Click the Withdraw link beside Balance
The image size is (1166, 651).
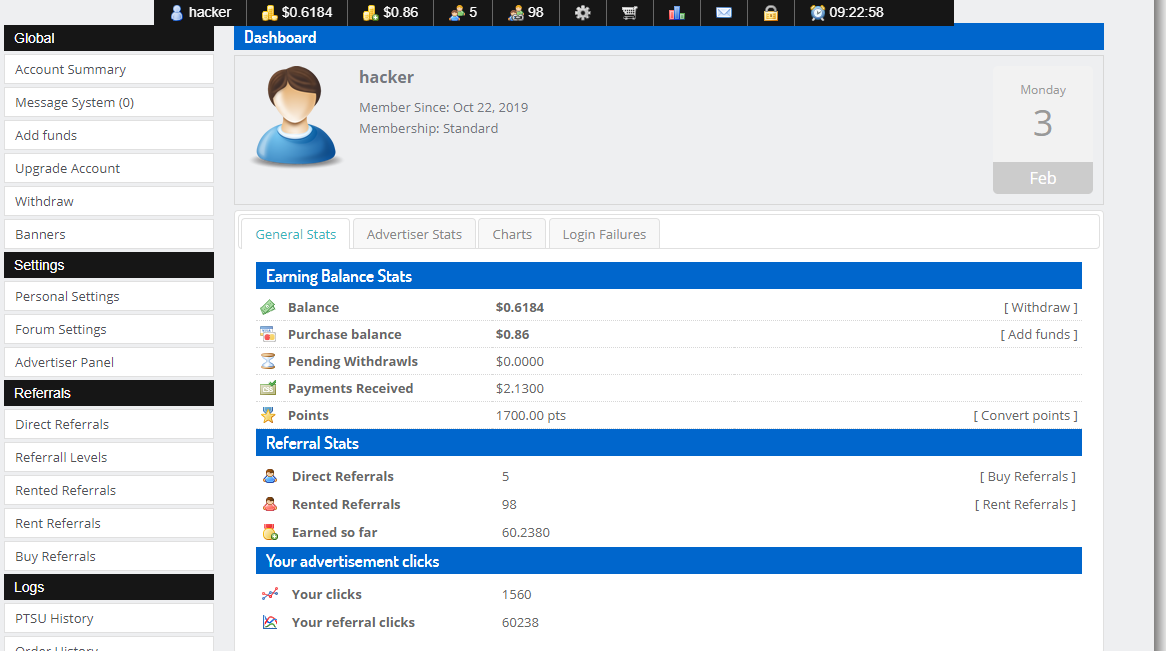(x=1041, y=307)
